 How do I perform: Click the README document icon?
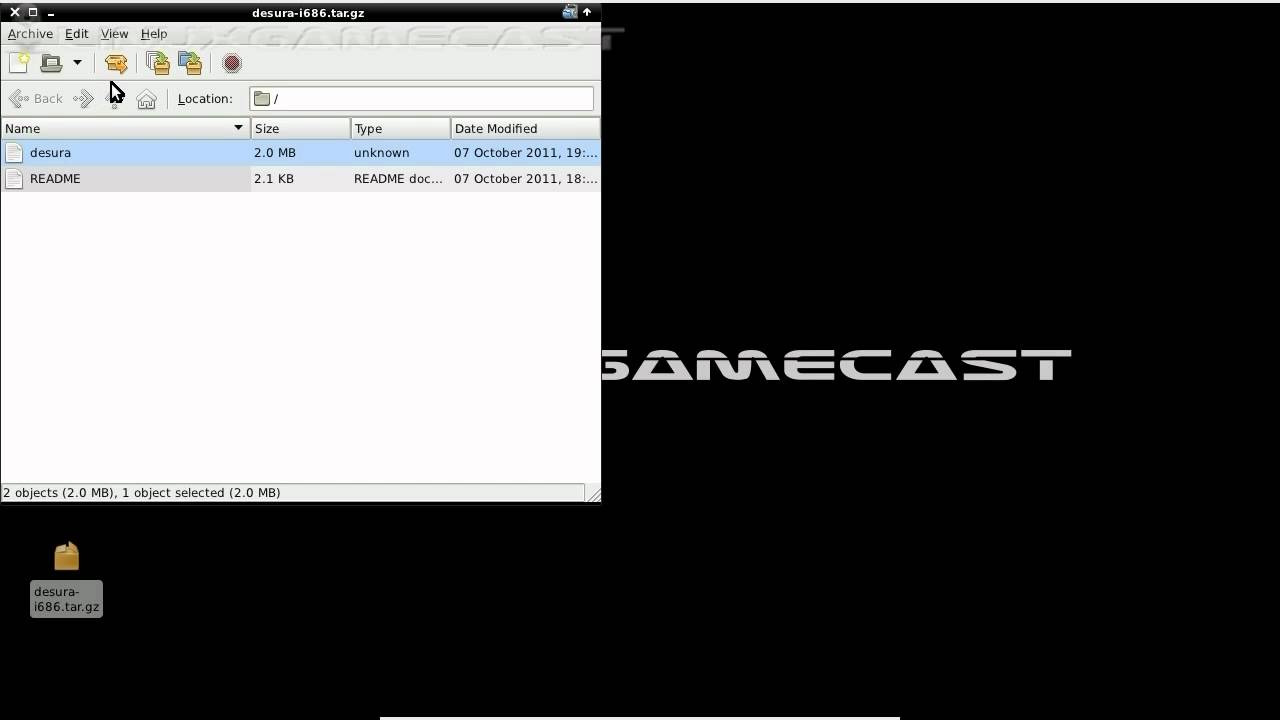coord(14,178)
